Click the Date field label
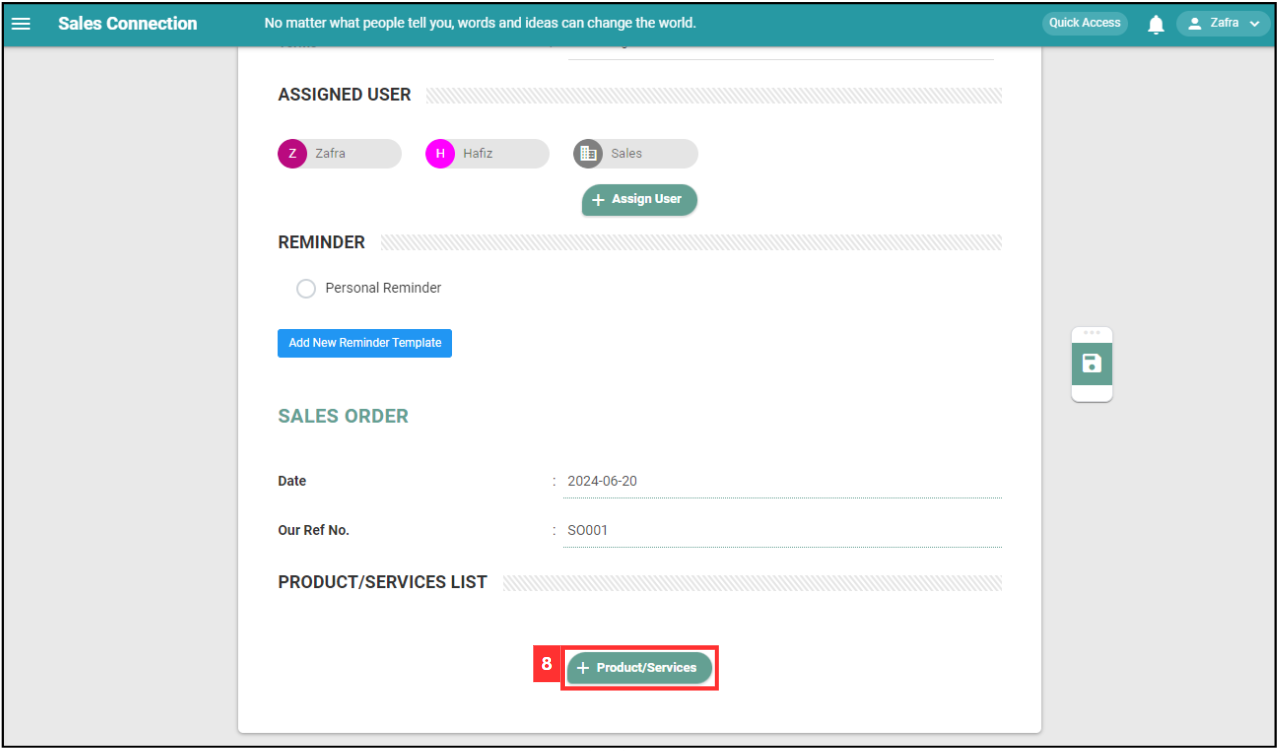 pos(292,481)
